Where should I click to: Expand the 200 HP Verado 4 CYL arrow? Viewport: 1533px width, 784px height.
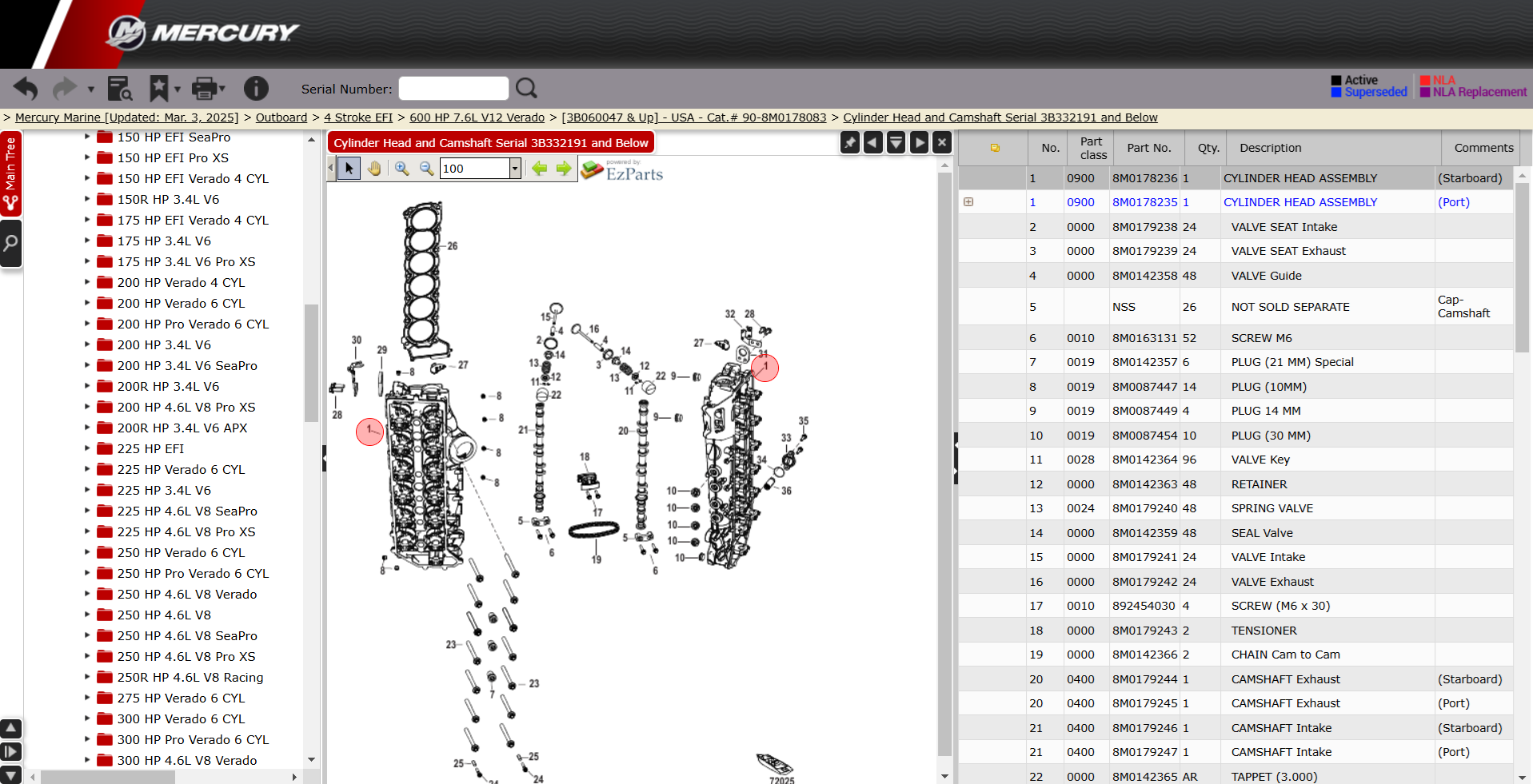click(87, 282)
